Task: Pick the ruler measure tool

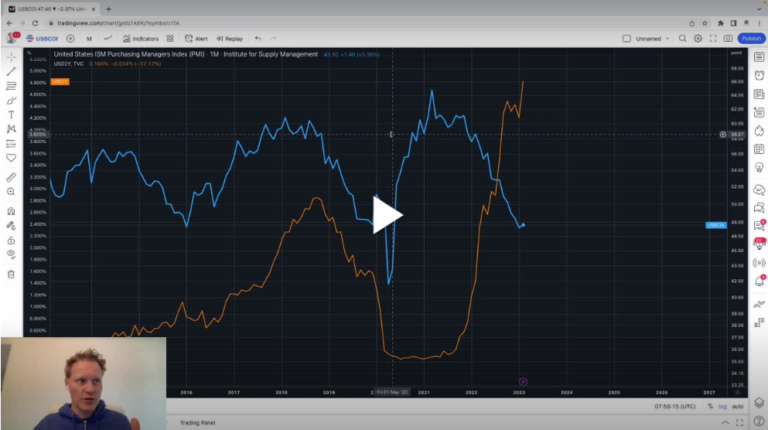Action: [x=11, y=176]
